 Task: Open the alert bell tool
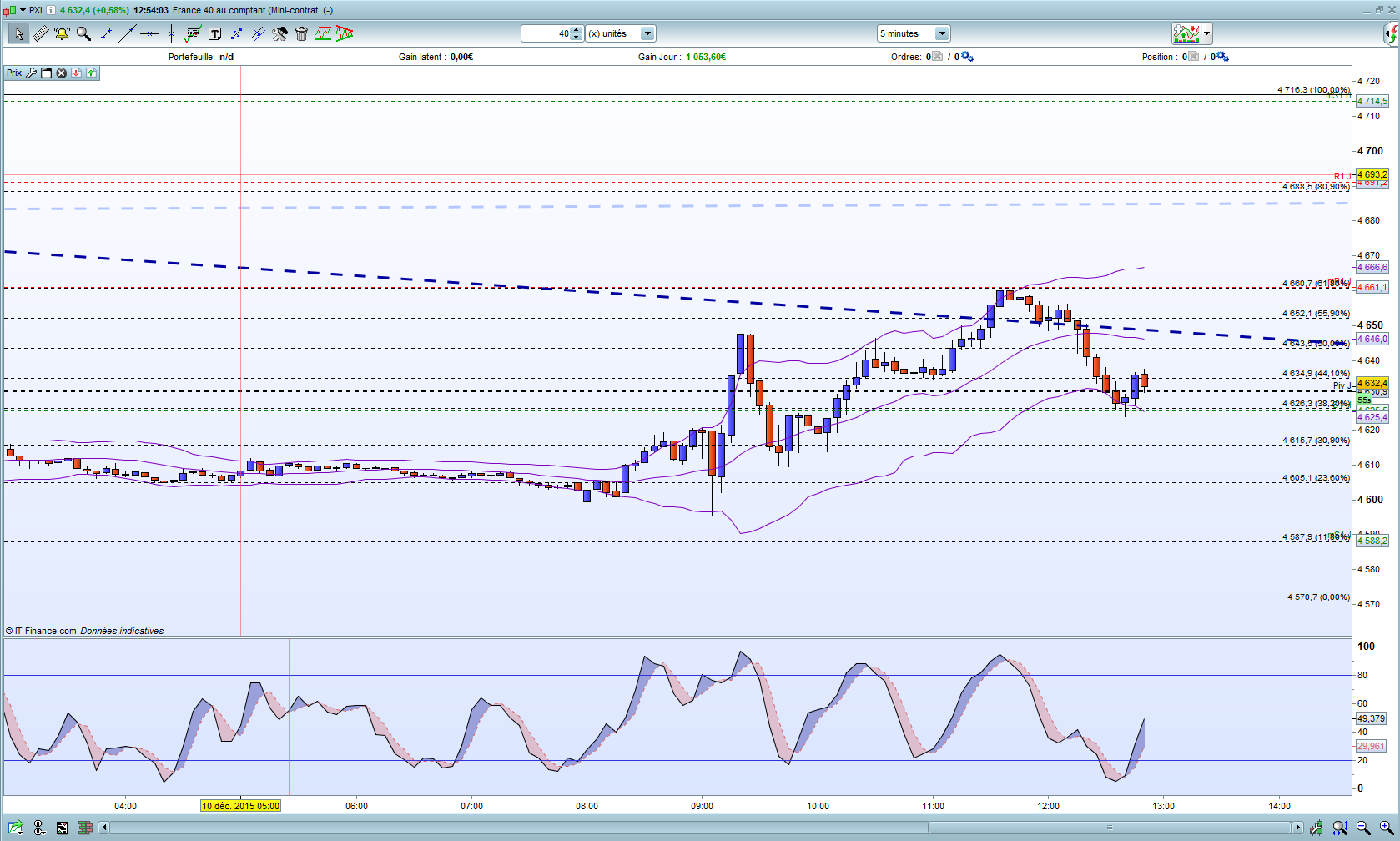click(x=62, y=33)
